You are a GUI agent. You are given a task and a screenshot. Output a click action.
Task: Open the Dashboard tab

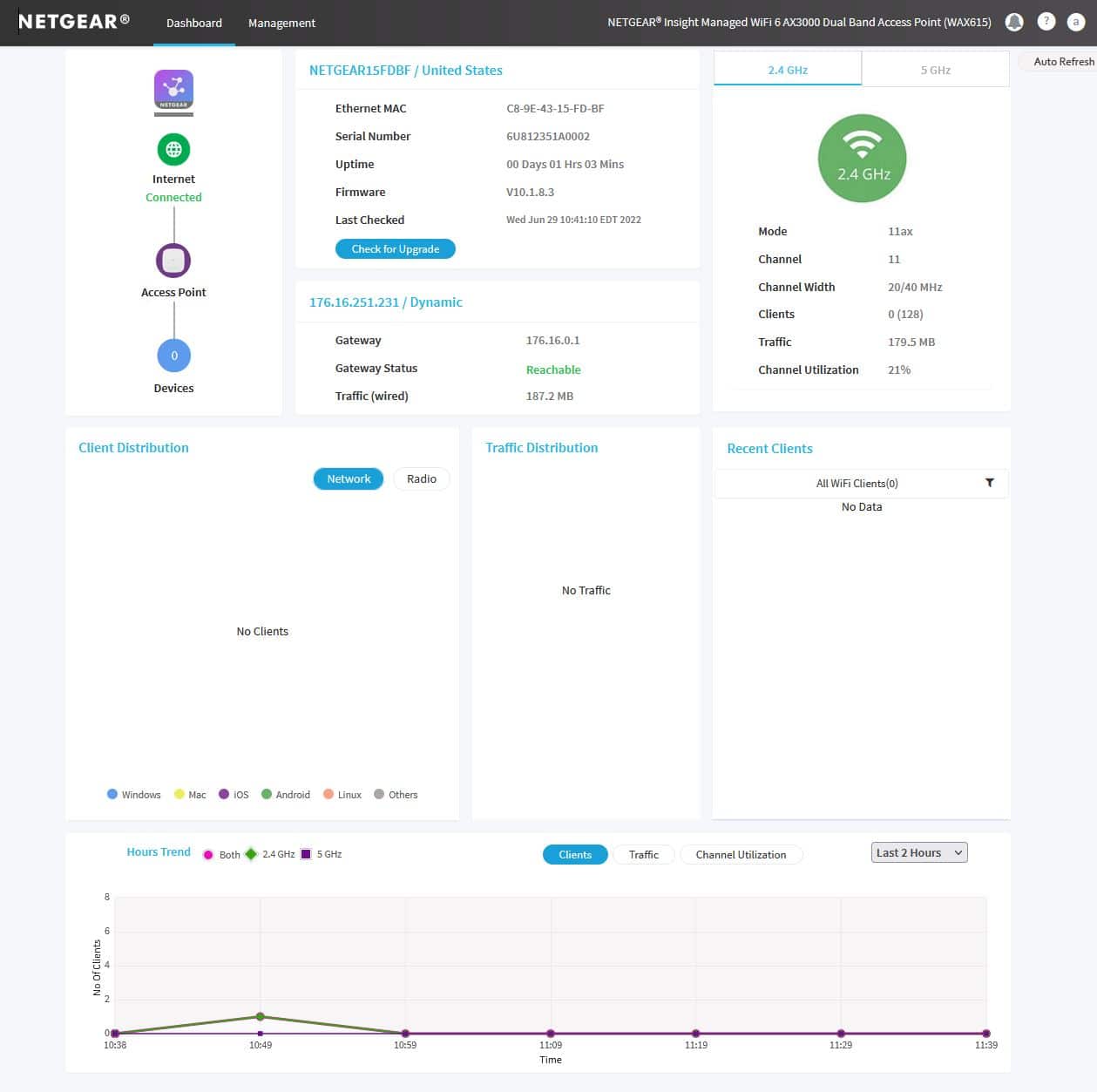[x=193, y=23]
